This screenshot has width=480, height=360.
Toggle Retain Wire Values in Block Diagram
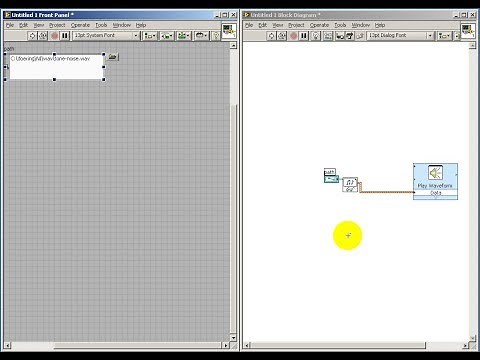pos(328,36)
